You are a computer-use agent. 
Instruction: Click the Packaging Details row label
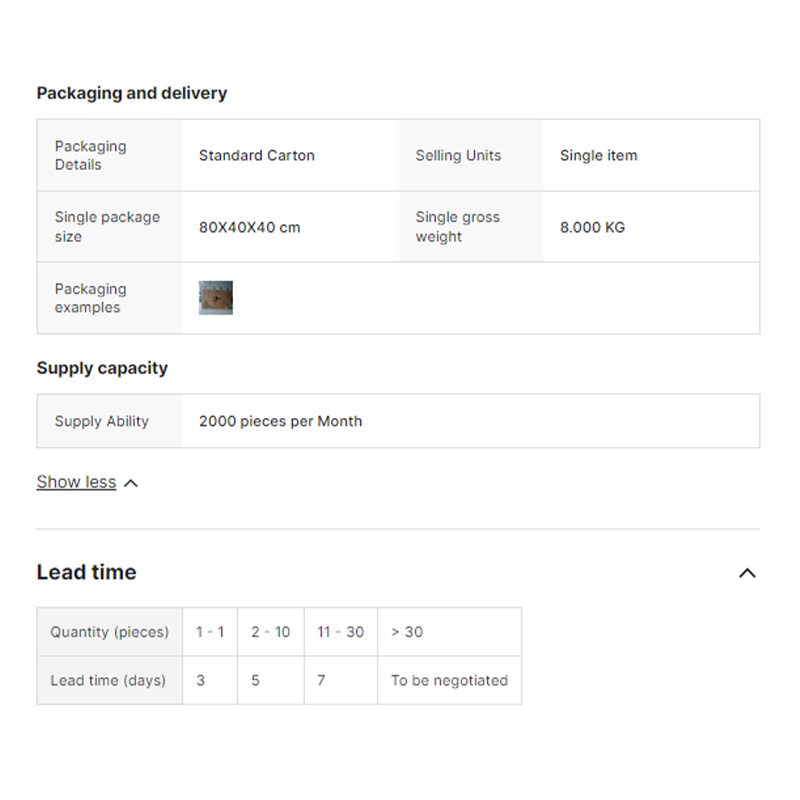pyautogui.click(x=91, y=155)
